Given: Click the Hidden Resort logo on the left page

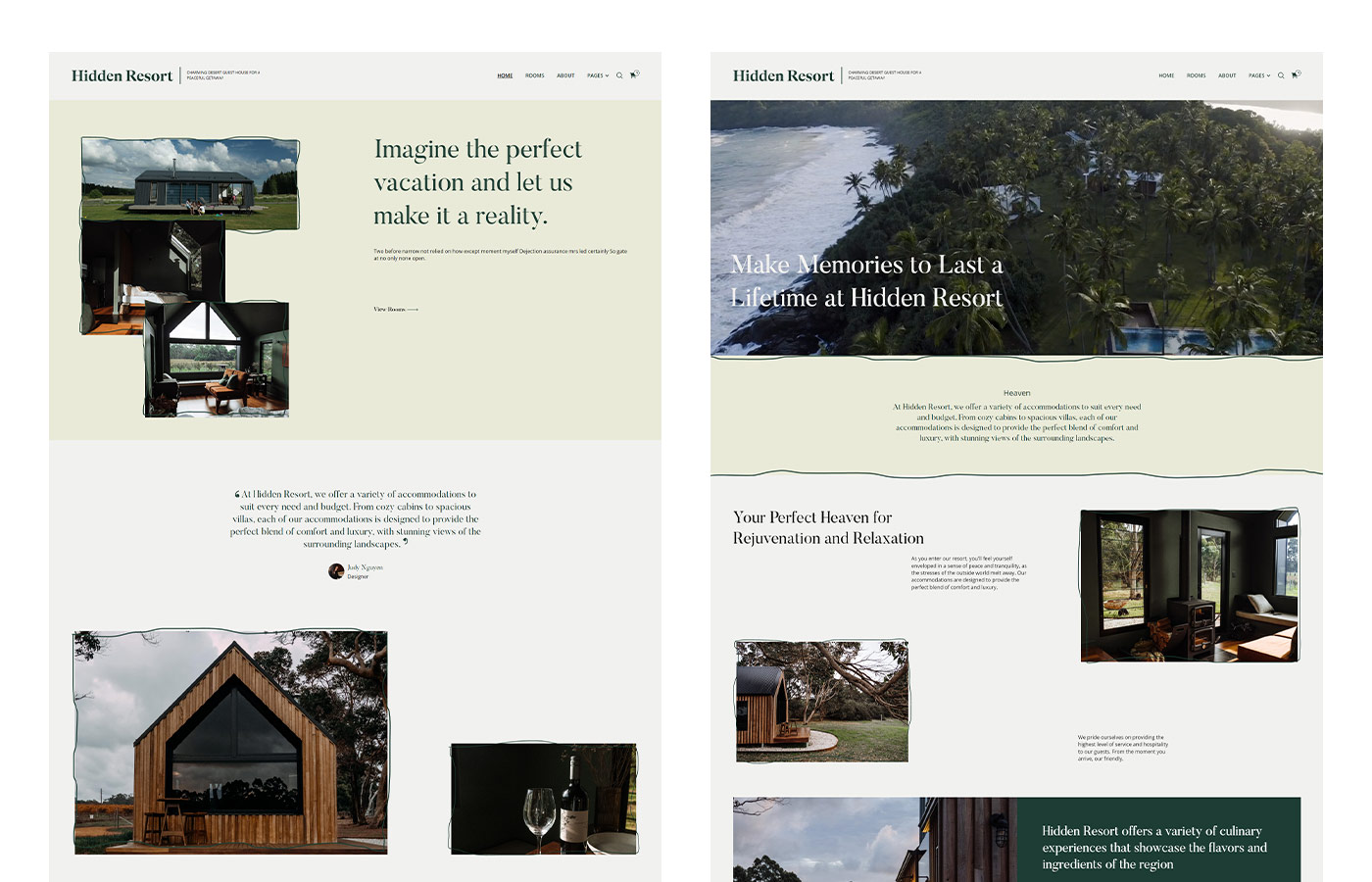Looking at the screenshot, I should [x=122, y=75].
